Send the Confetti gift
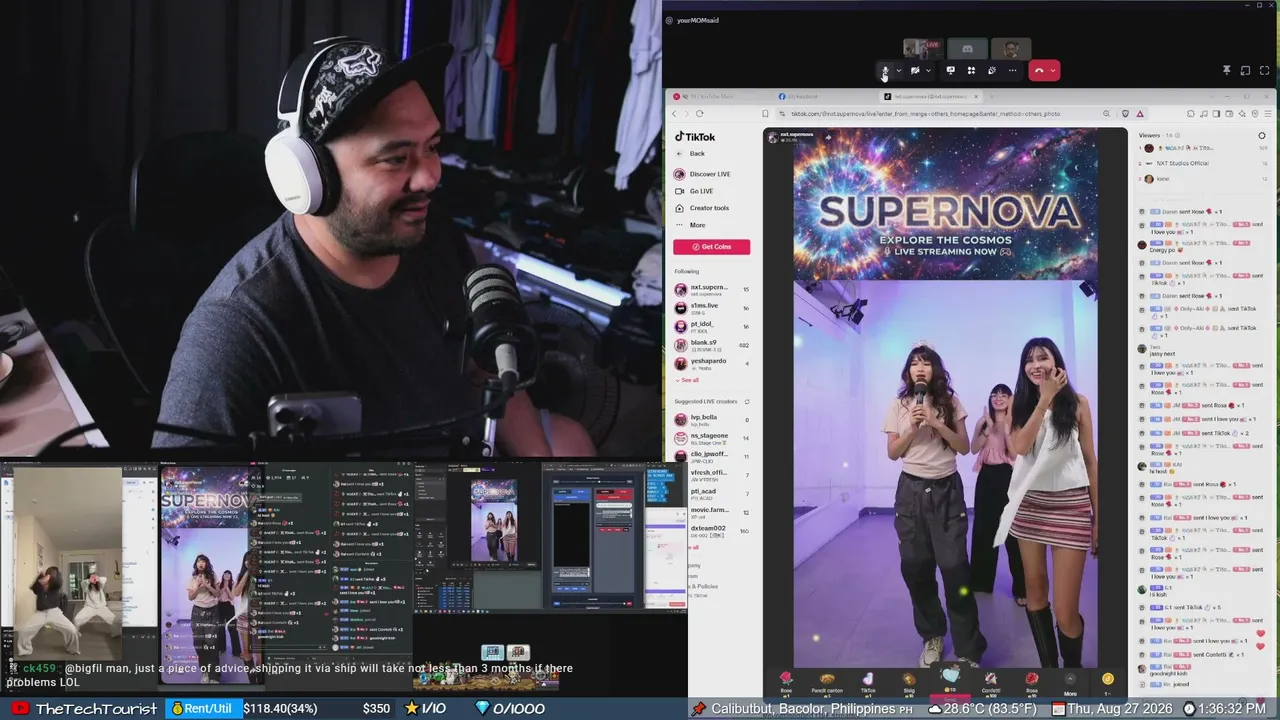 (990, 683)
